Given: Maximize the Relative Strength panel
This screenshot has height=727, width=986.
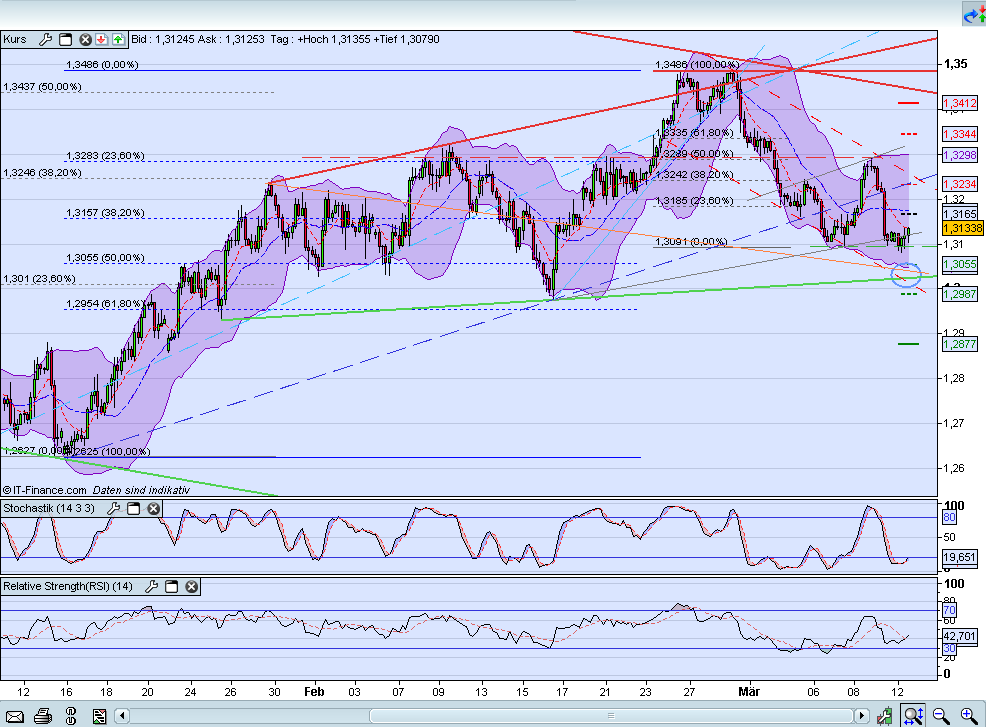Looking at the screenshot, I should 171,586.
